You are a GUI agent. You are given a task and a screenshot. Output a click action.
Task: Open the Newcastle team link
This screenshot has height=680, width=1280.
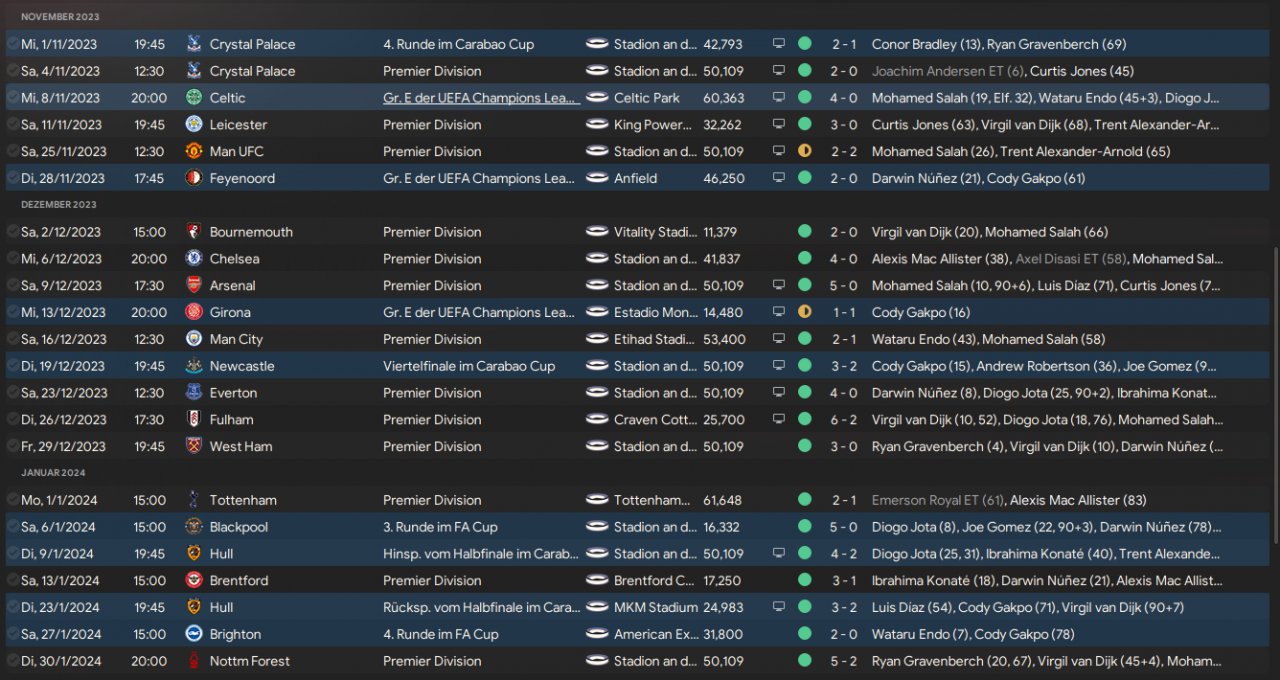click(x=242, y=366)
